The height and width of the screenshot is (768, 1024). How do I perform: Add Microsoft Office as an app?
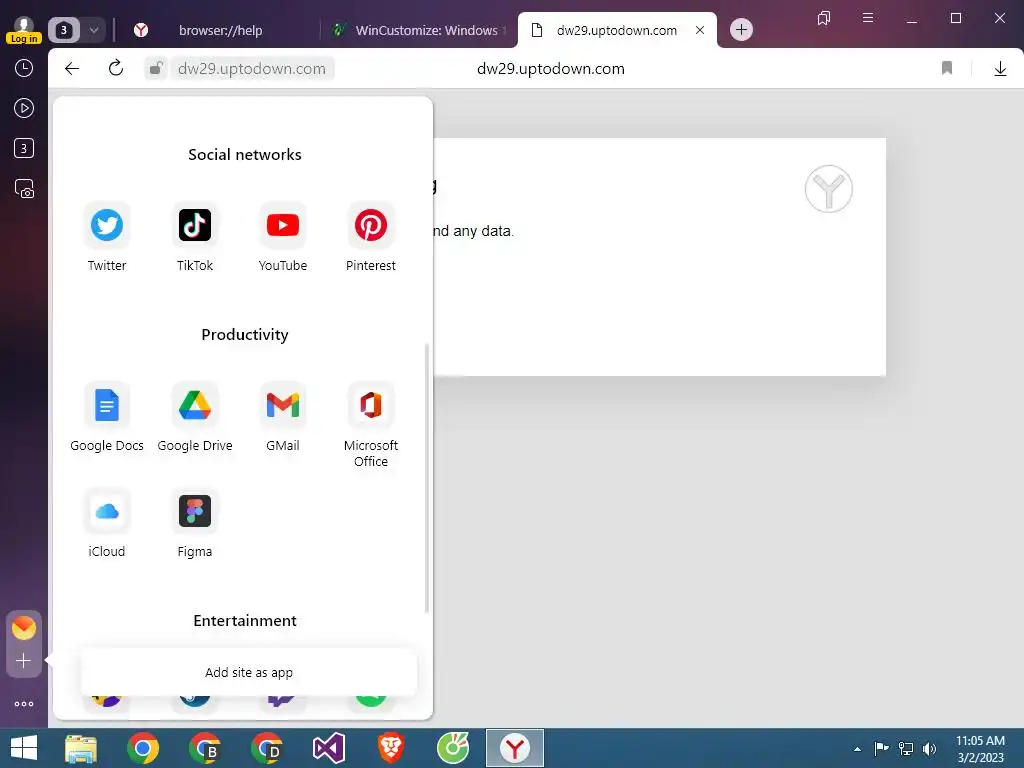pyautogui.click(x=370, y=405)
